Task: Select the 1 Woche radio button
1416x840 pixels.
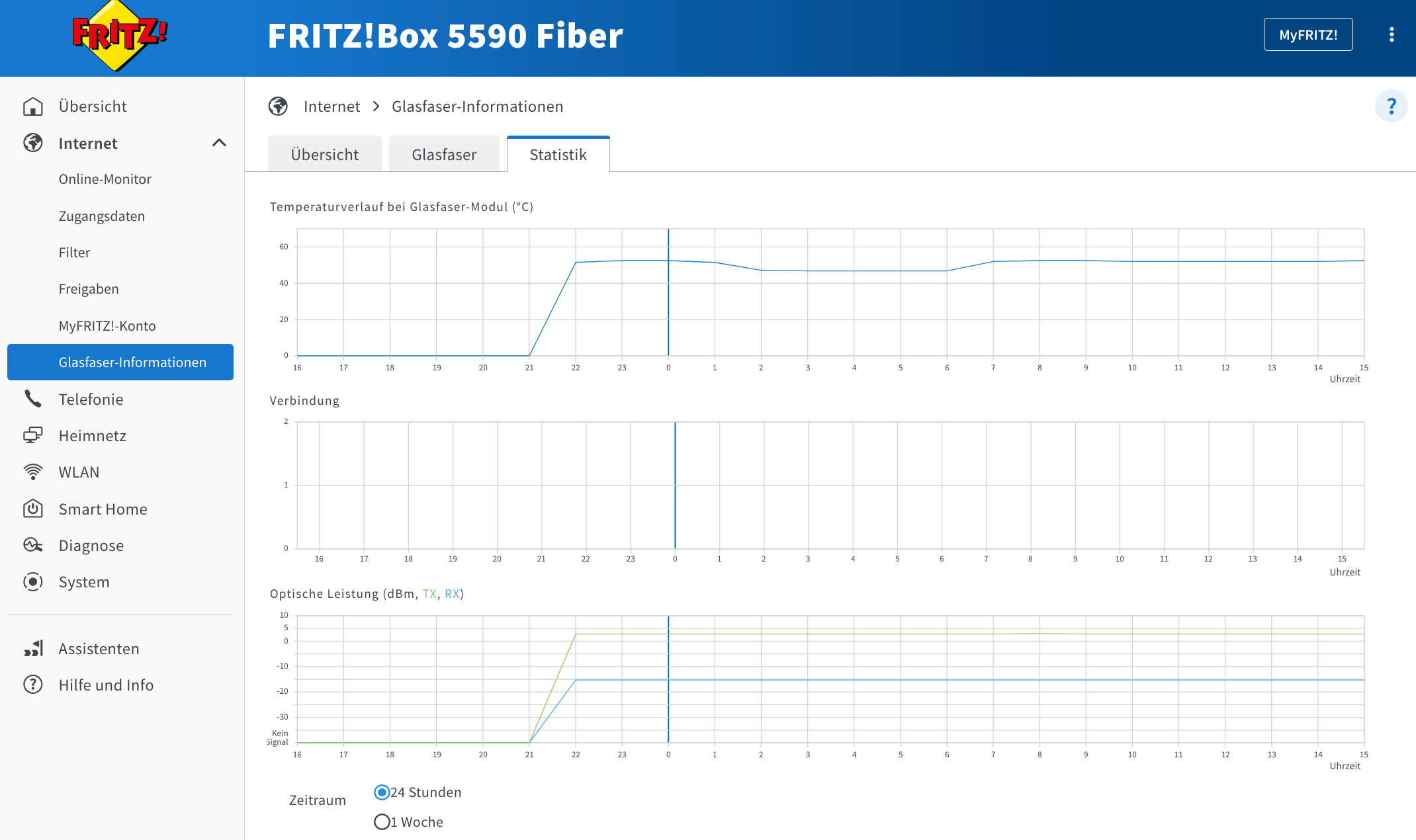Action: click(382, 822)
